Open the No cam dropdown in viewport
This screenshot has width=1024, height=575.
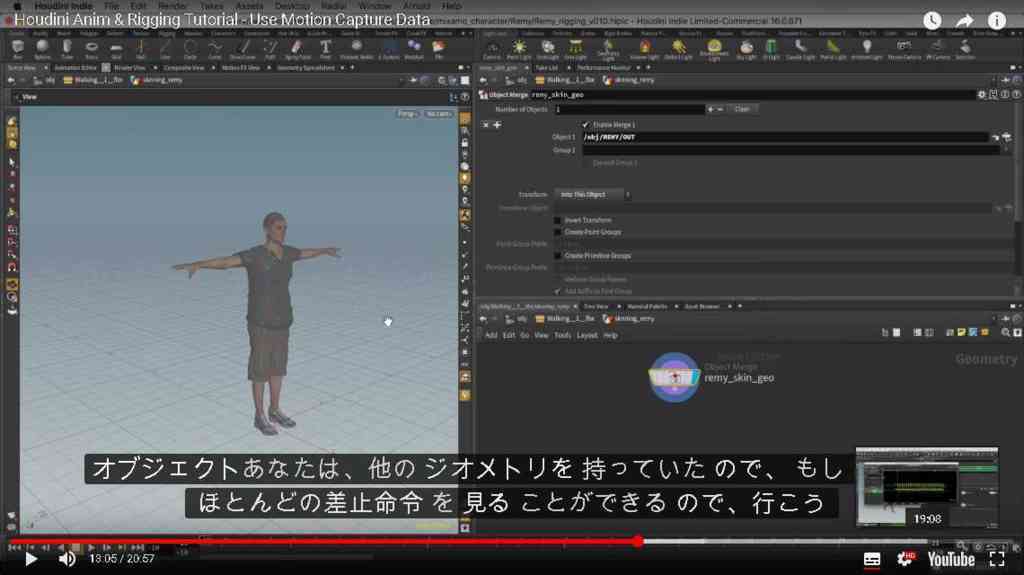pos(438,114)
